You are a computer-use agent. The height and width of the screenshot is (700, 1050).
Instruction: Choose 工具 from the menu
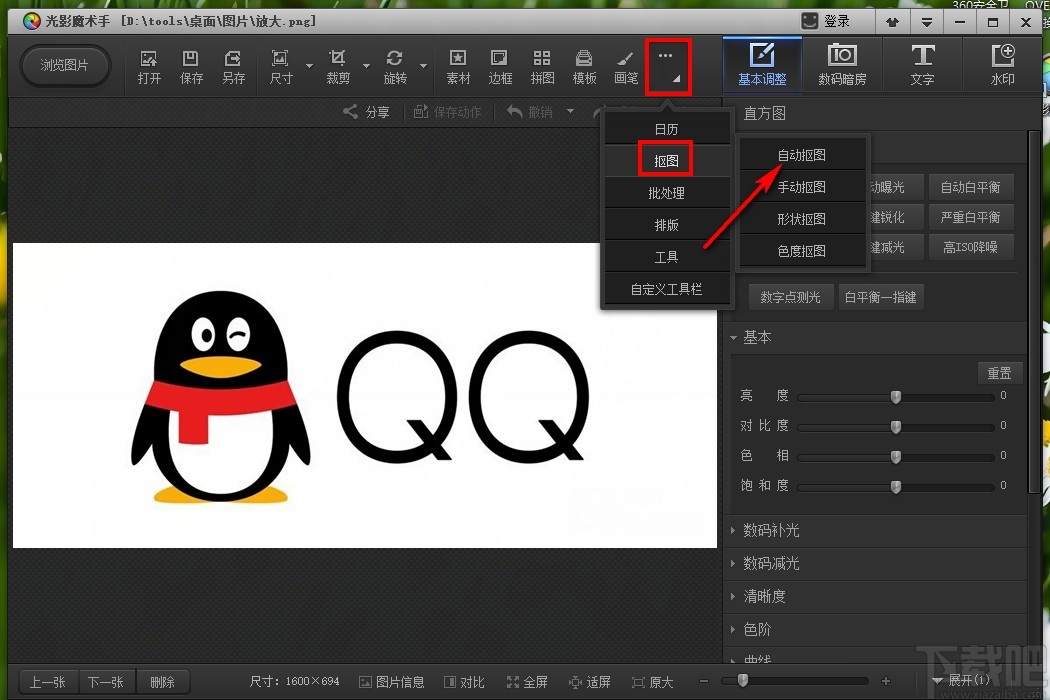click(666, 257)
